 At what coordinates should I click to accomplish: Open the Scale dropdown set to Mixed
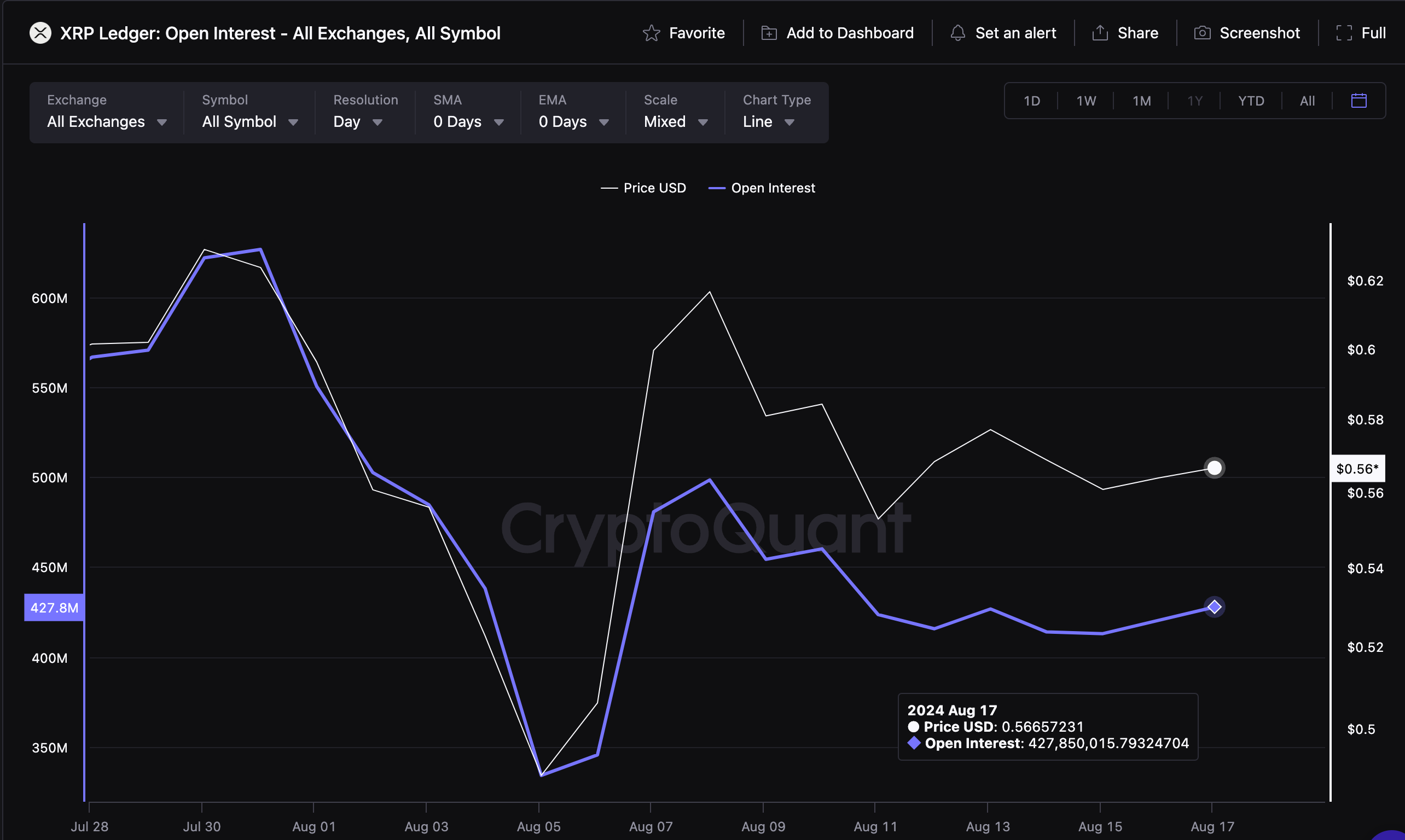coord(676,113)
